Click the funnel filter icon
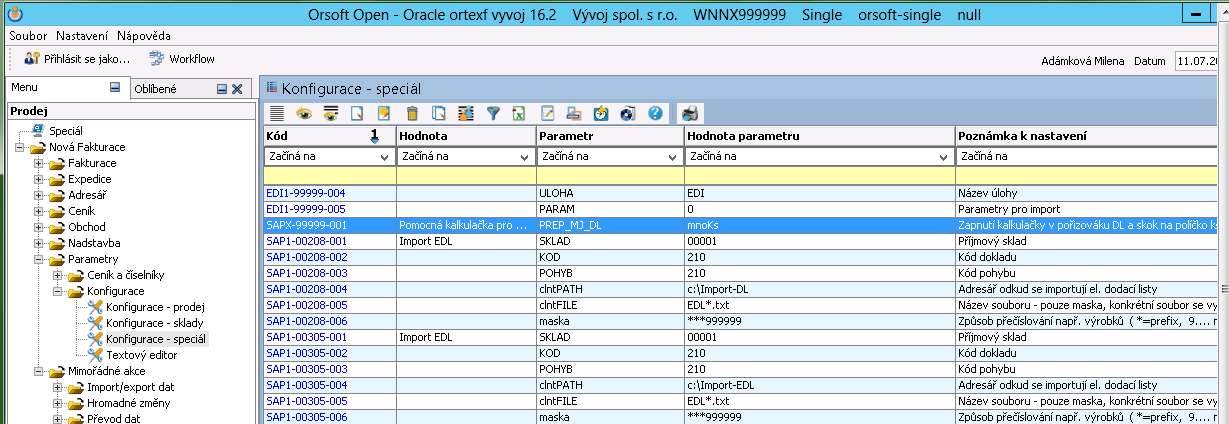This screenshot has width=1229, height=424. [493, 113]
